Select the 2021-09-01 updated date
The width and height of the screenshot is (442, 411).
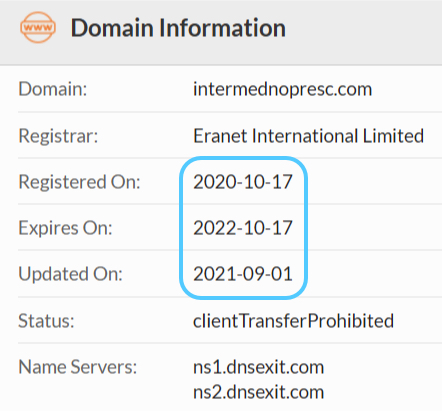pyautogui.click(x=243, y=274)
